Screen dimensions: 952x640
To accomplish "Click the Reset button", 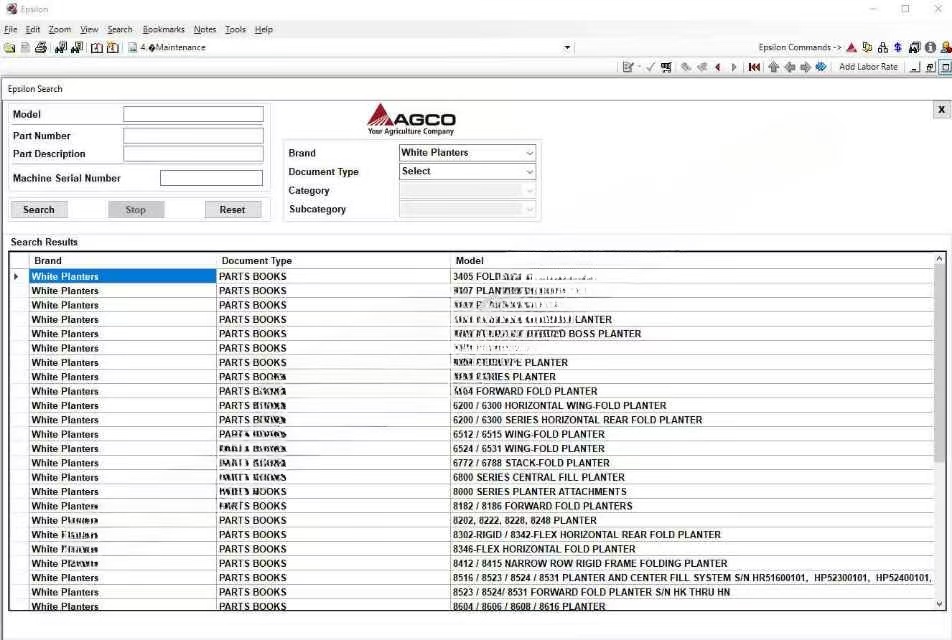I will 233,209.
